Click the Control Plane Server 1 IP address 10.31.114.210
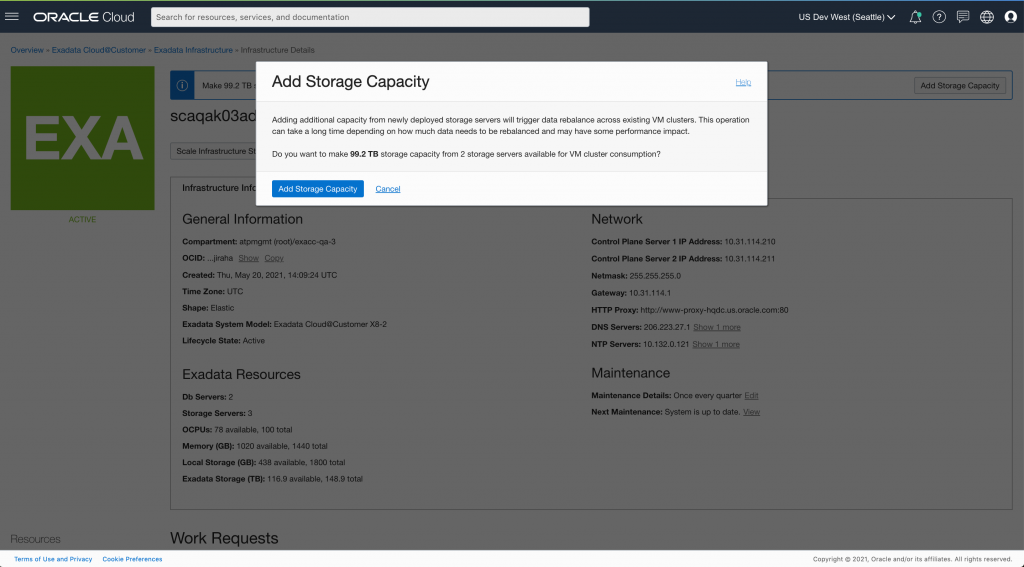 tap(750, 242)
